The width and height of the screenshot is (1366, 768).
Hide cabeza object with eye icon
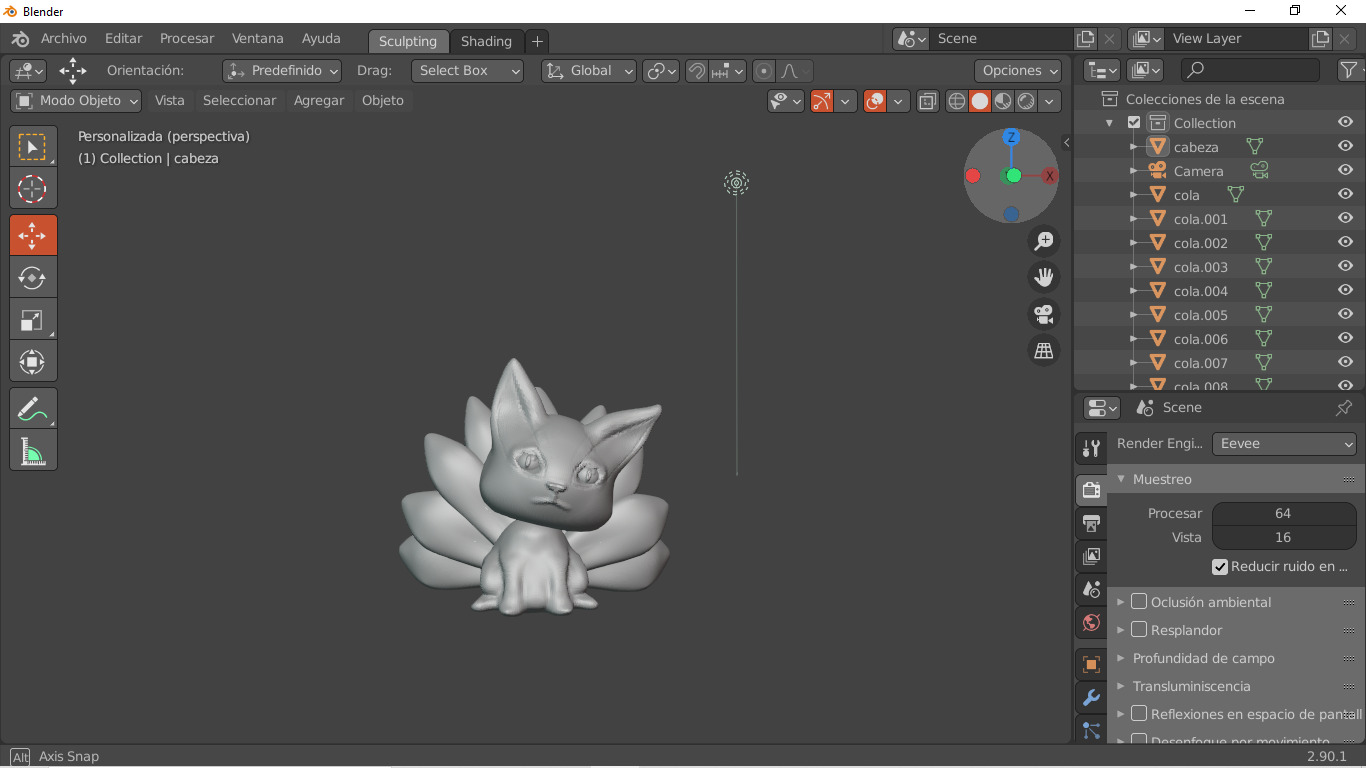pyautogui.click(x=1345, y=147)
